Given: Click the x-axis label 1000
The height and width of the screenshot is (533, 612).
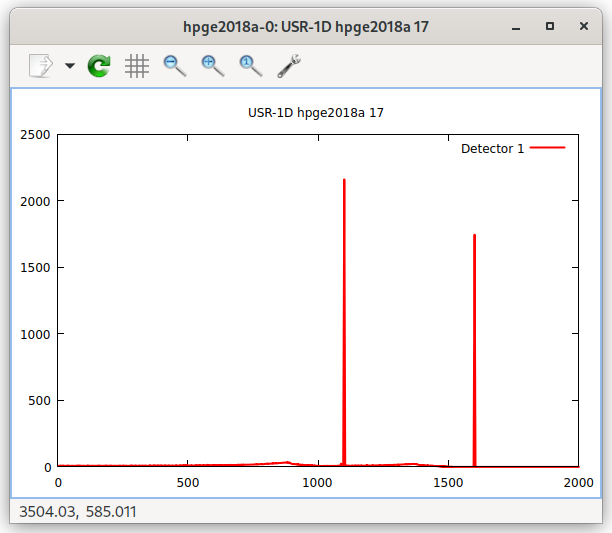Looking at the screenshot, I should click(x=317, y=483).
